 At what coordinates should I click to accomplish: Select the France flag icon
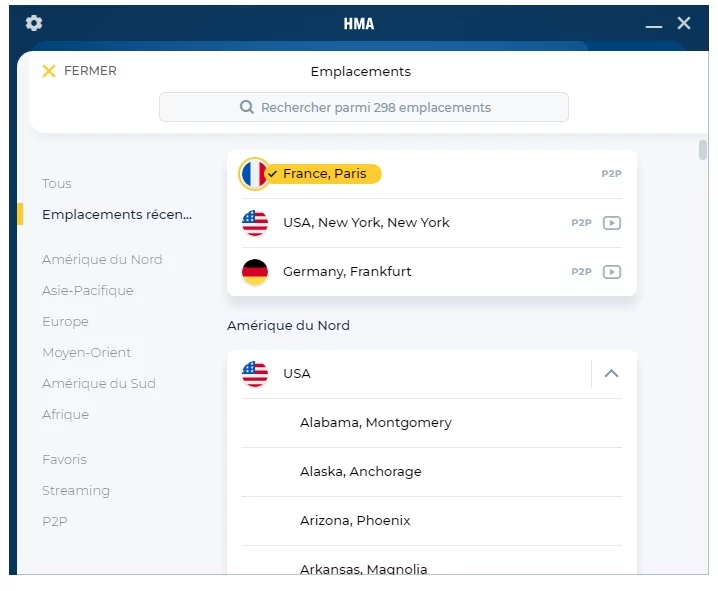click(x=254, y=174)
